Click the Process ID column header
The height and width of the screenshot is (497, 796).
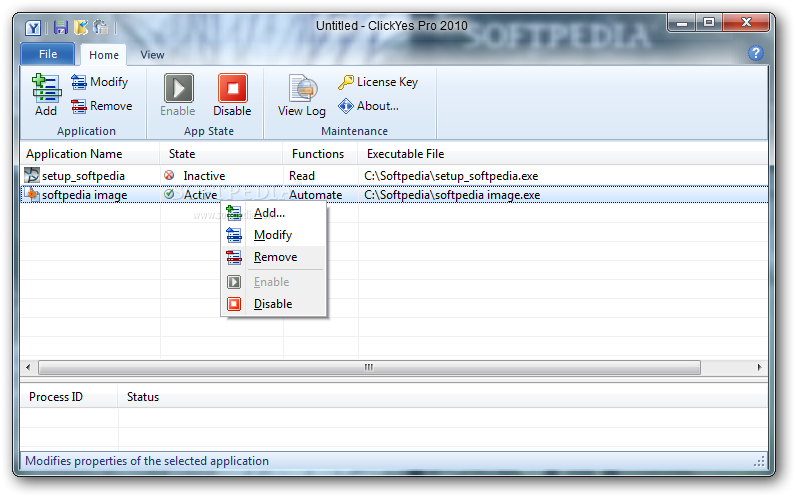[69, 397]
